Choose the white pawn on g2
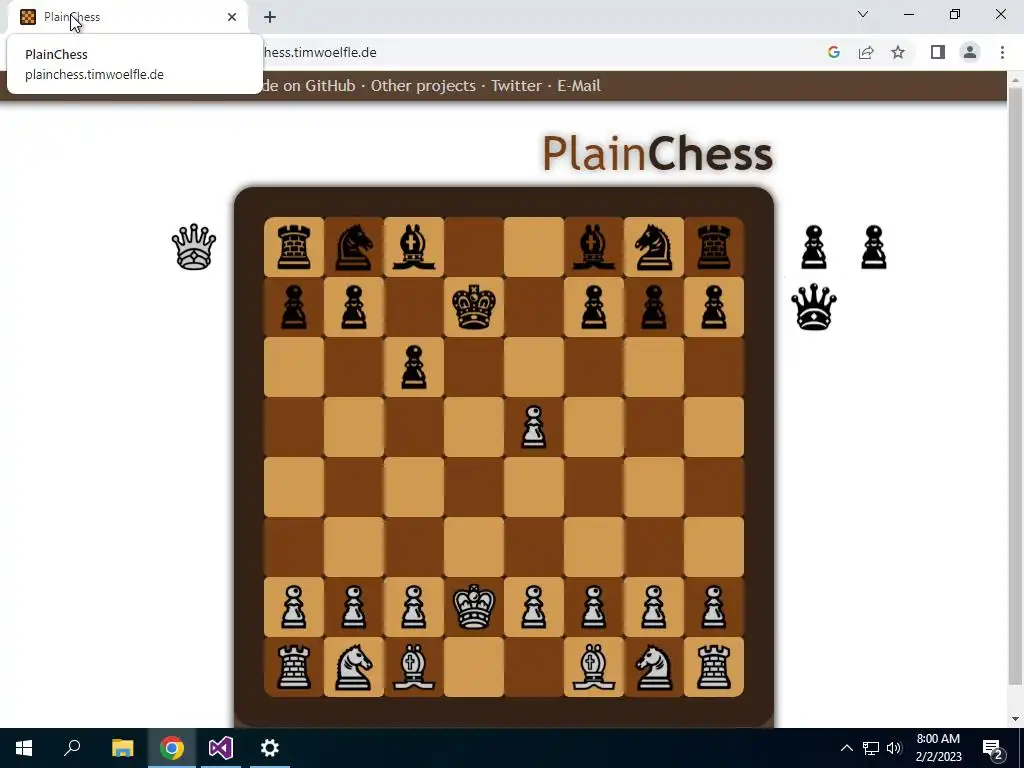This screenshot has width=1024, height=768. pos(654,607)
